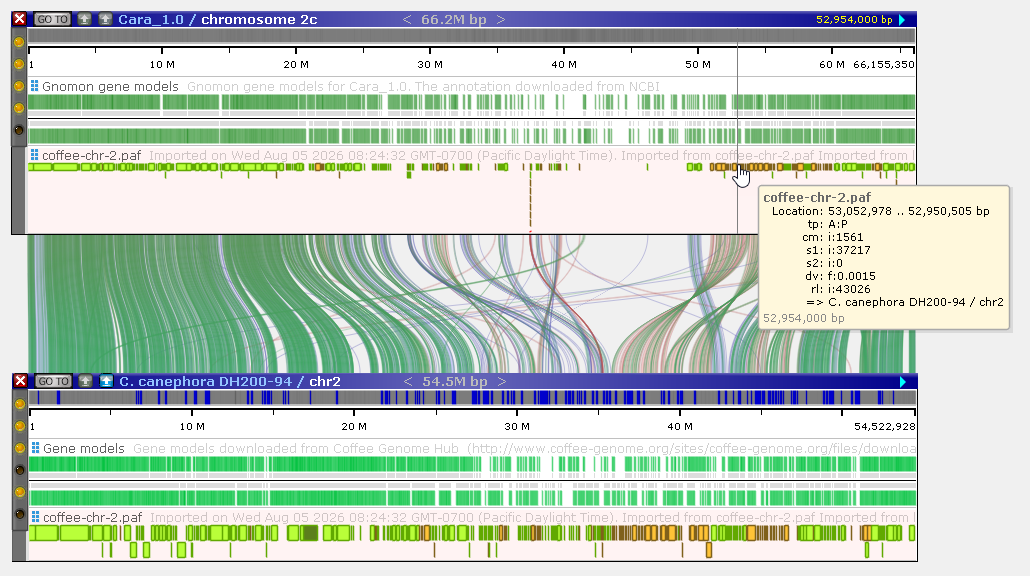The width and height of the screenshot is (1030, 576).
Task: Click blue up-arrow icon in C. canephora header
Action: tap(106, 381)
